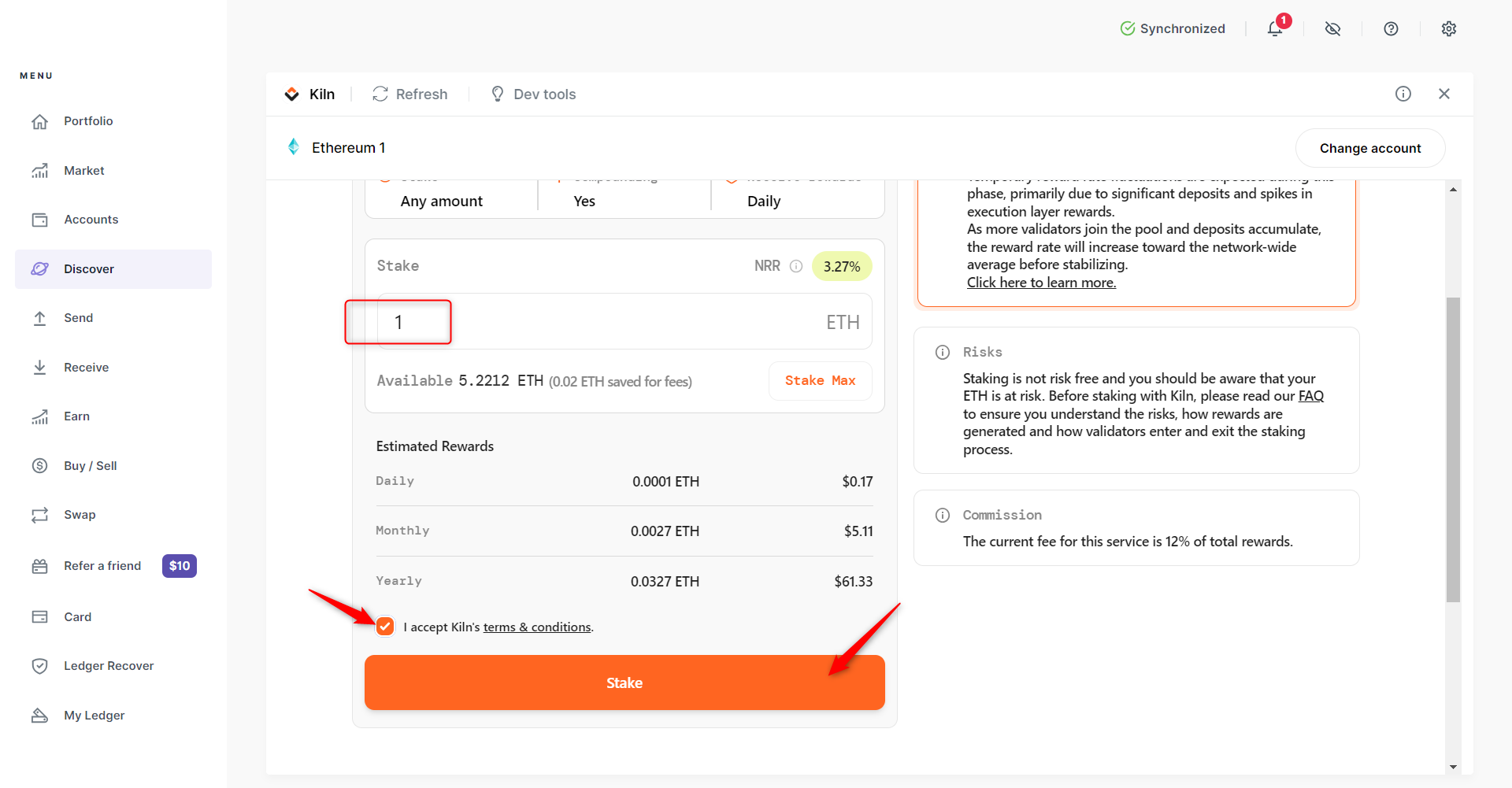1512x788 pixels.
Task: Click the Daily reward value 0.0001 ETH
Action: 665,482
